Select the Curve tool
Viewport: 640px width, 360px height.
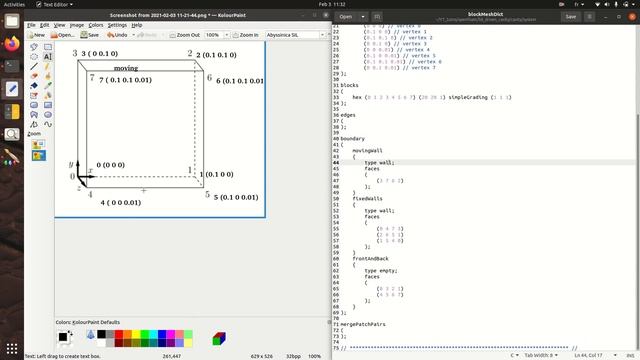(x=48, y=124)
